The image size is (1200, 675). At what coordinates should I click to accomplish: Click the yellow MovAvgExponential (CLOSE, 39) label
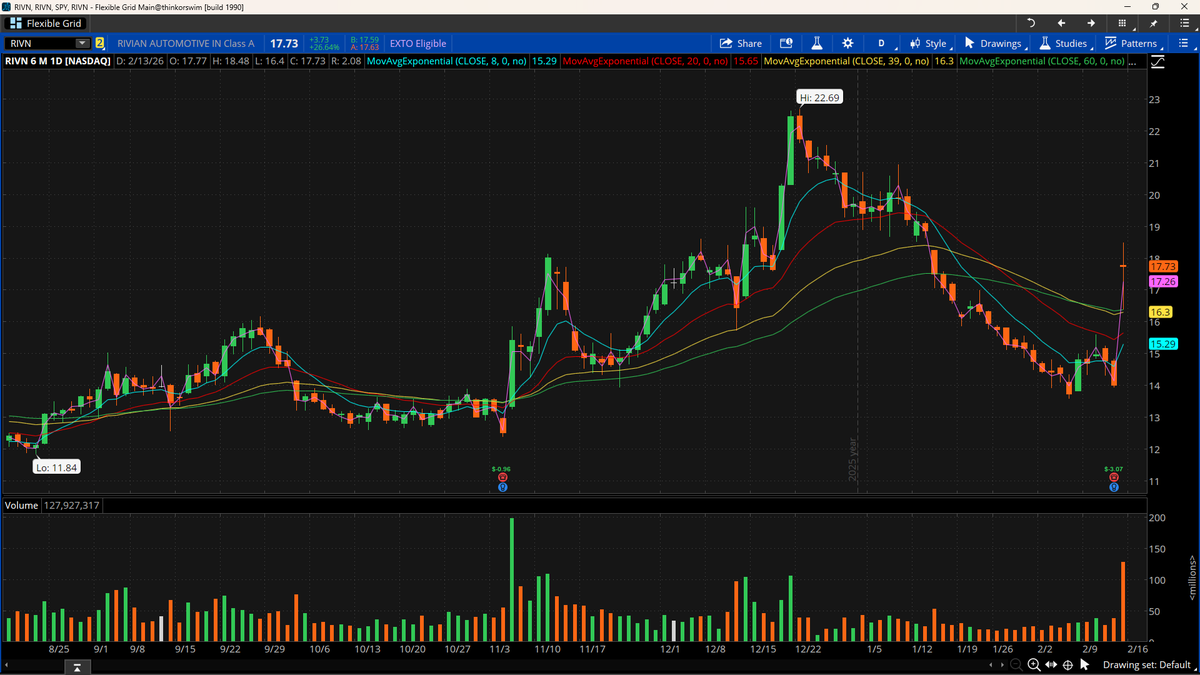(846, 61)
